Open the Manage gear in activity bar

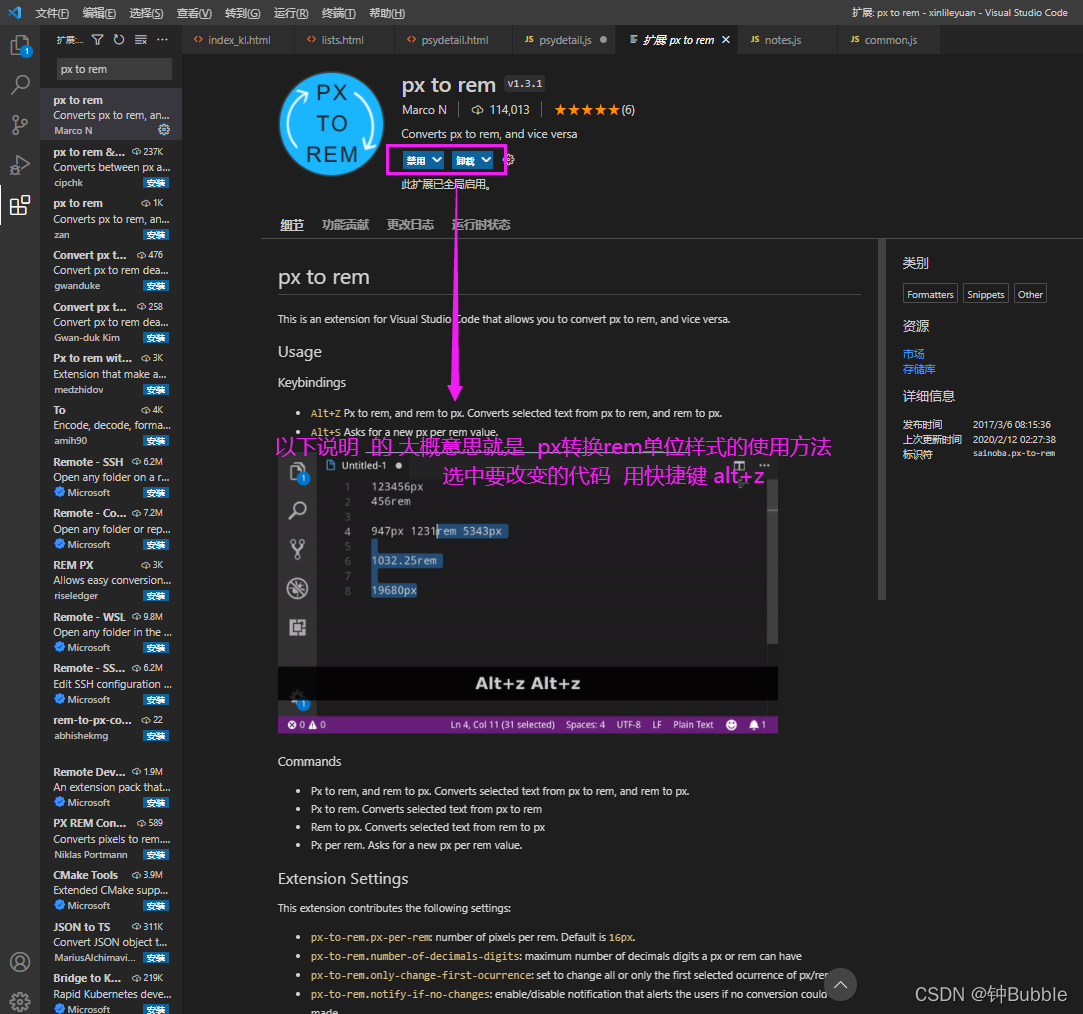[20, 1002]
